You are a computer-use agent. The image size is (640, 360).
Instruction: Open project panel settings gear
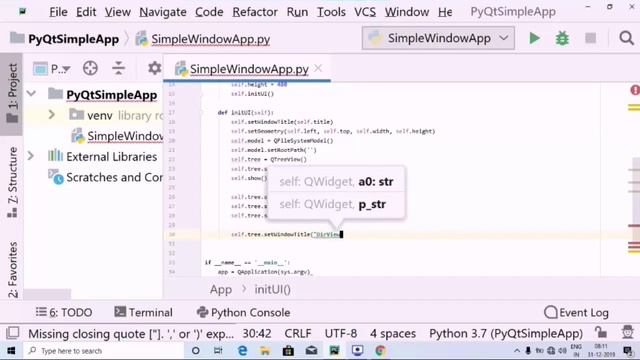coord(154,68)
